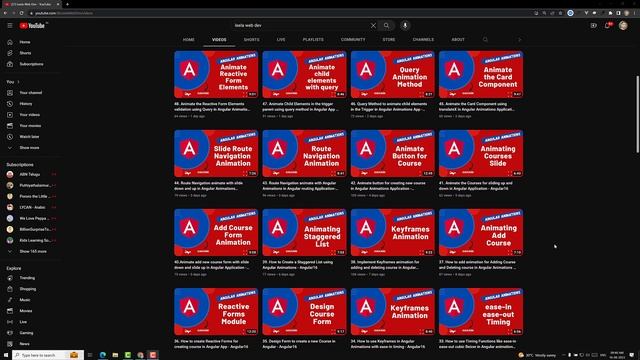640x360 pixels.
Task: Open the History clock icon
Action: [10, 104]
